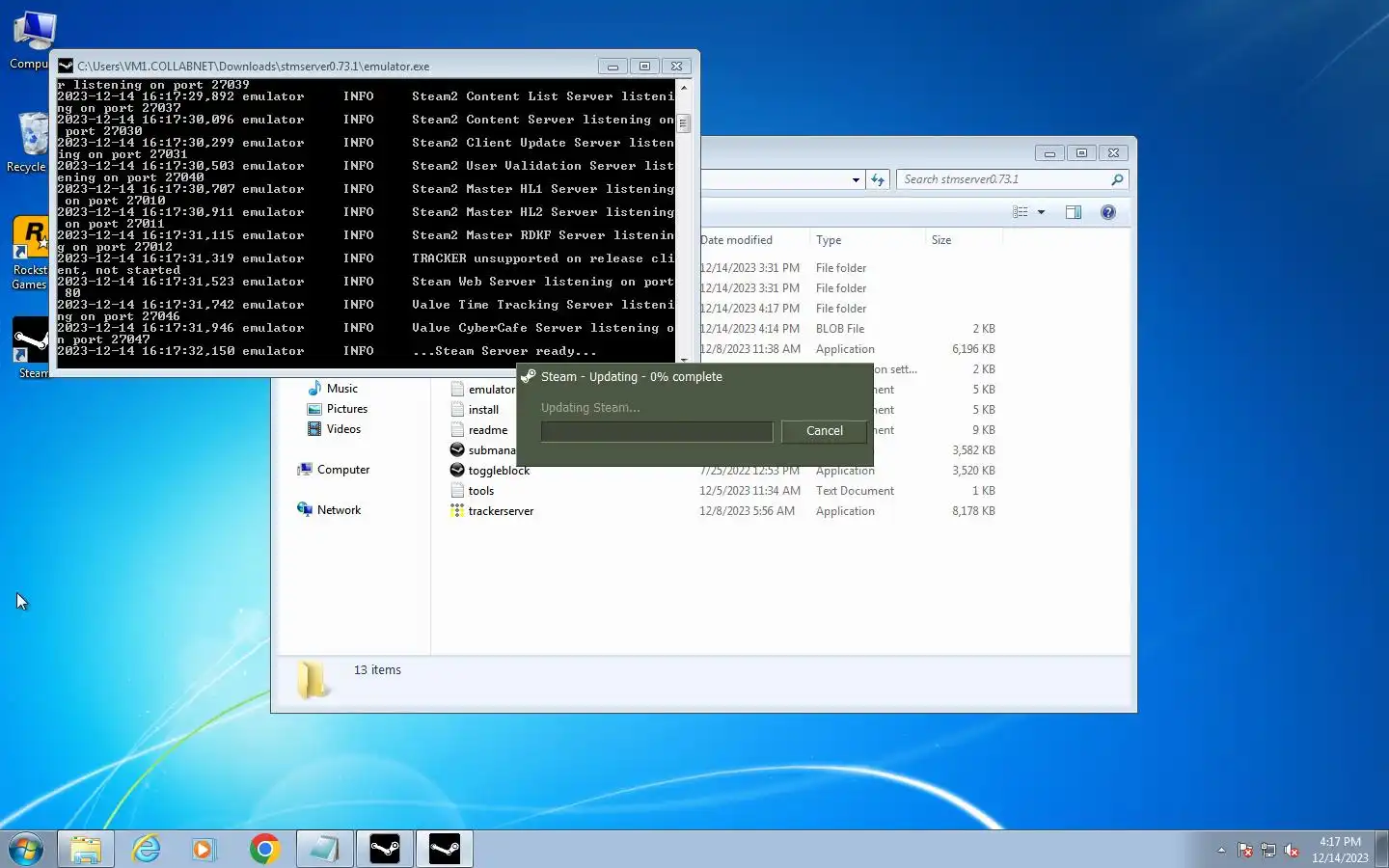Open the notepad-style taskbar app
Image resolution: width=1389 pixels, height=868 pixels.
pyautogui.click(x=324, y=849)
